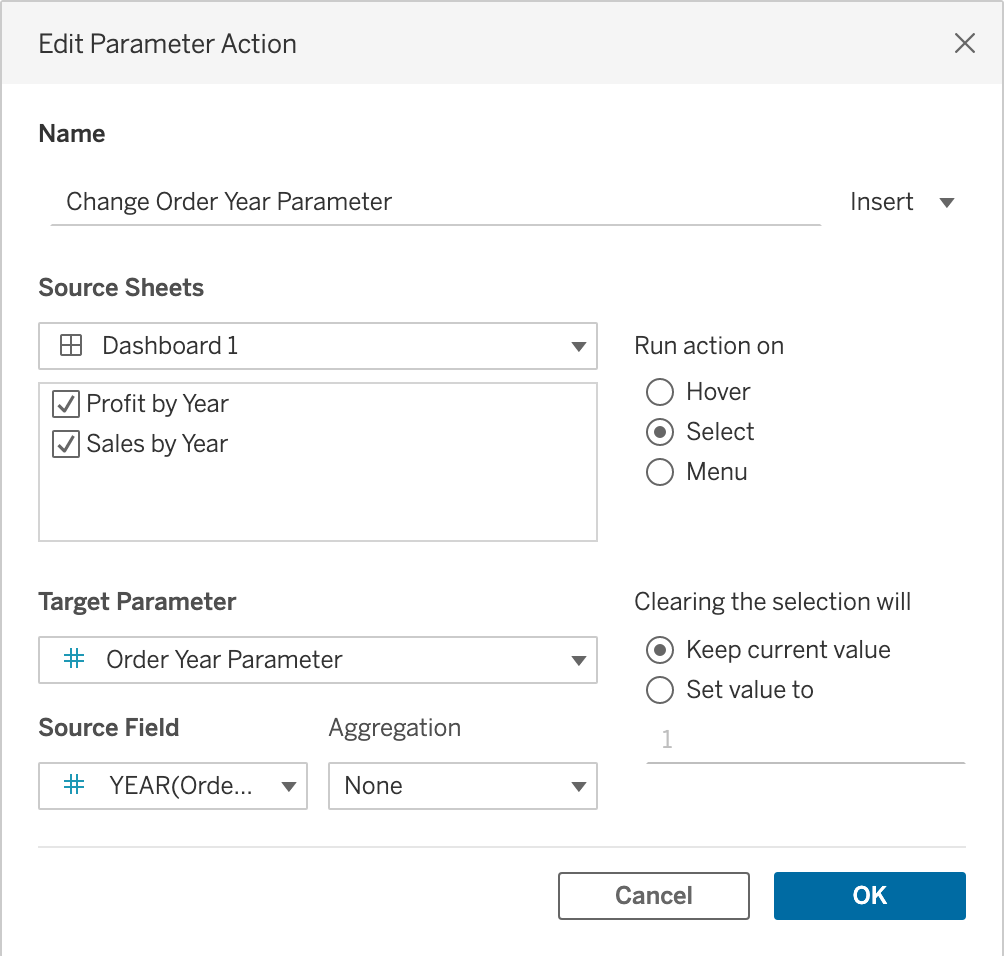Screen dimensions: 1004x956
Task: Click the hash icon beside YEAR(Order) field
Action: [x=73, y=786]
